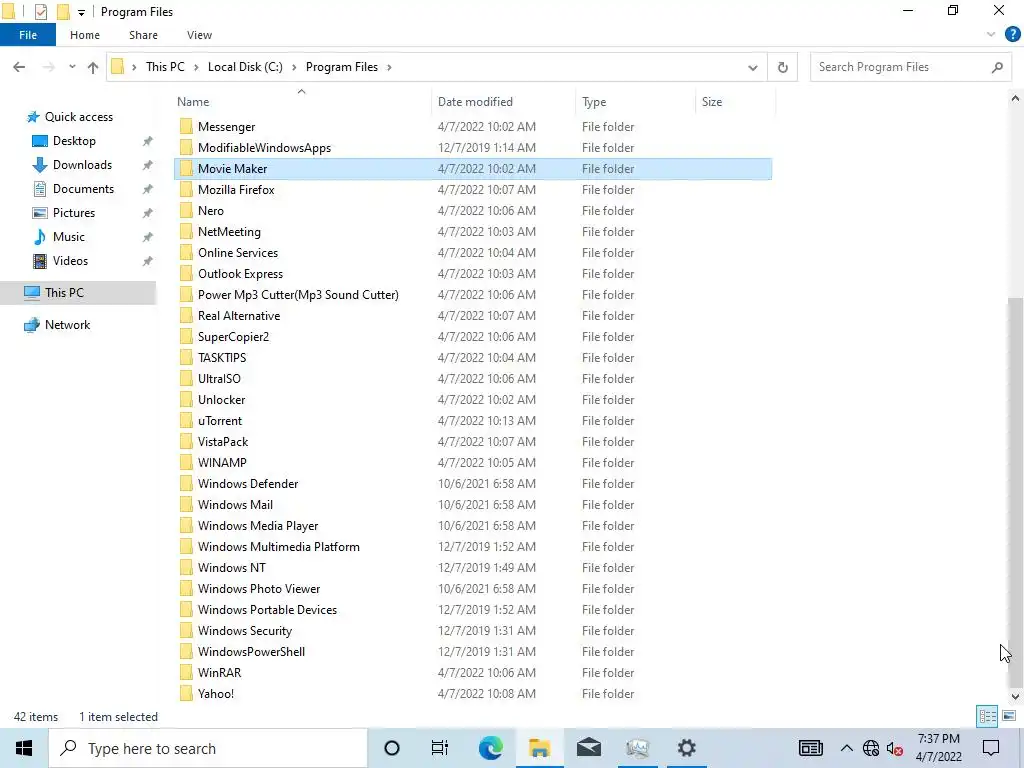Open the Share ribbon tab
Screen dimensions: 1024x768
[x=143, y=35]
